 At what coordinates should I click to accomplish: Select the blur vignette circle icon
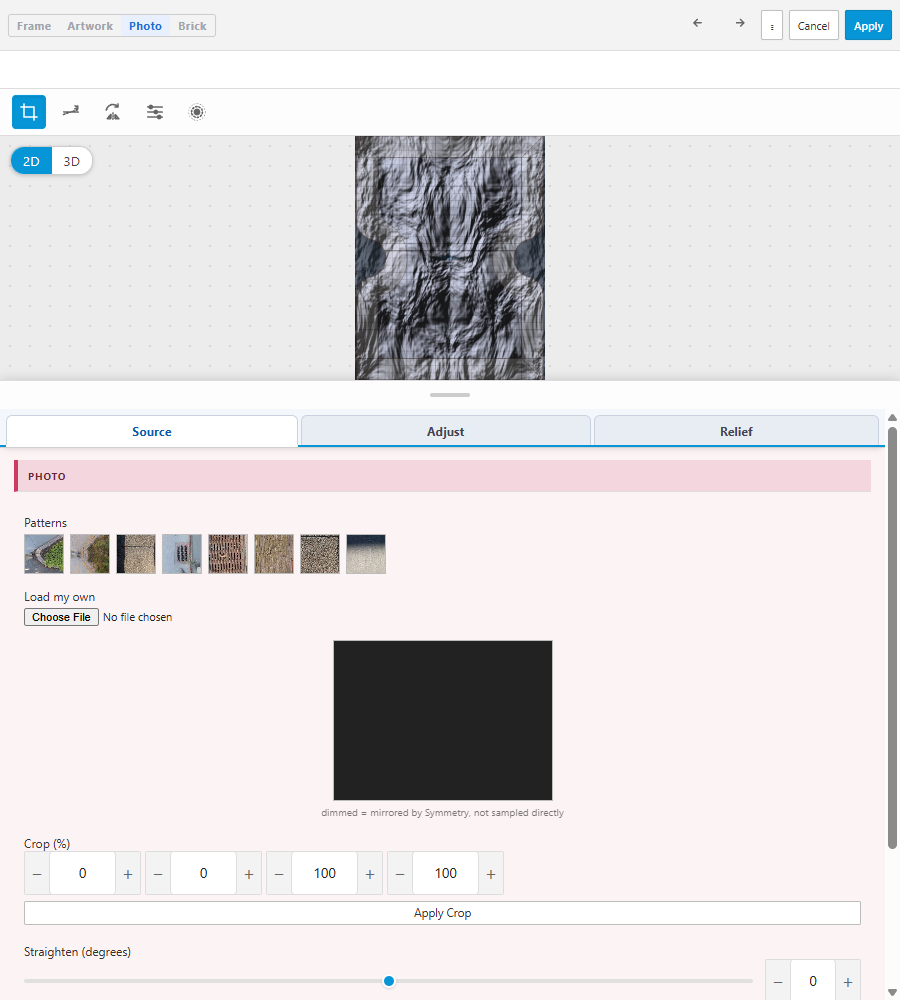pos(197,112)
